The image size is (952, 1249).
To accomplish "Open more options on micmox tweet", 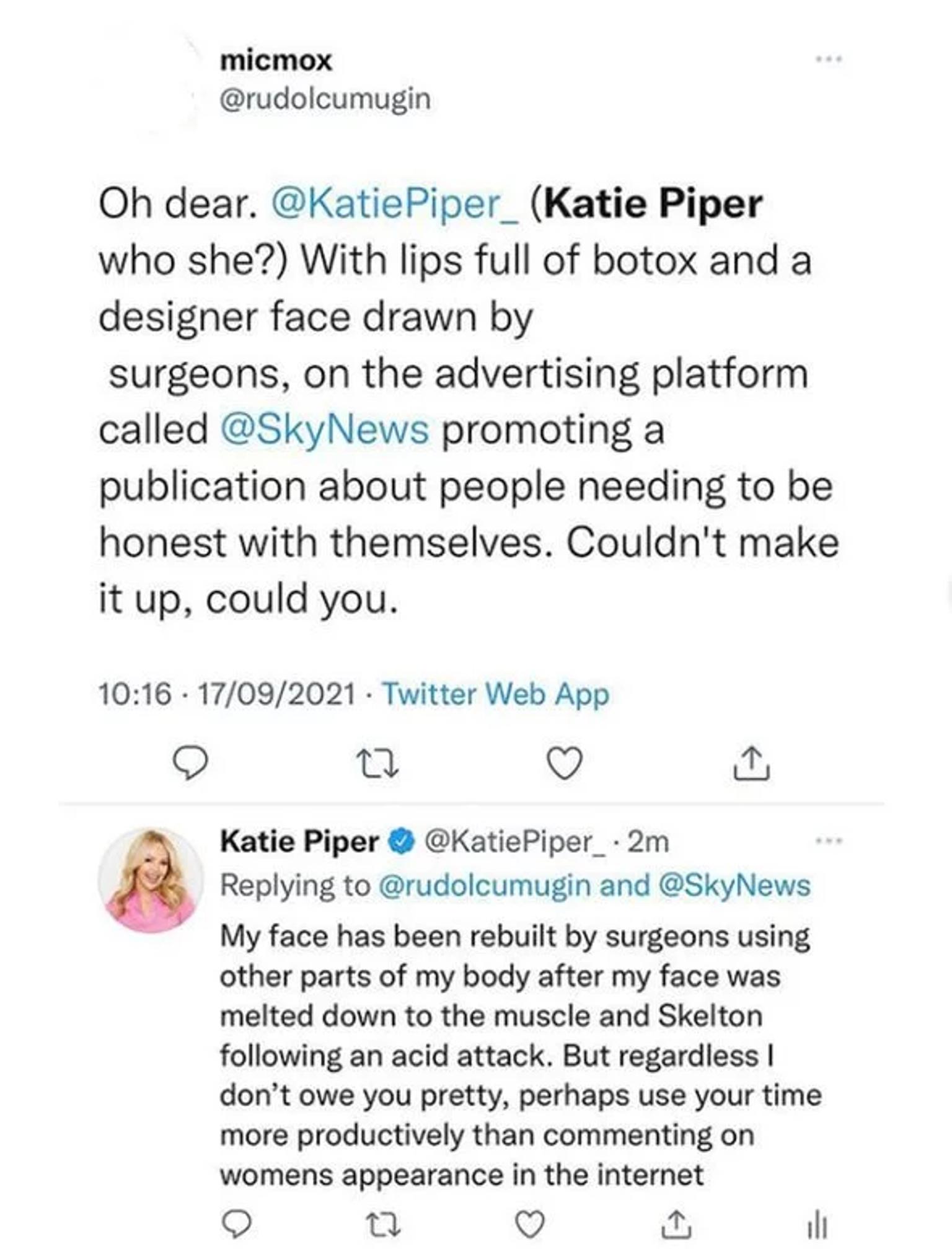I will 829,60.
